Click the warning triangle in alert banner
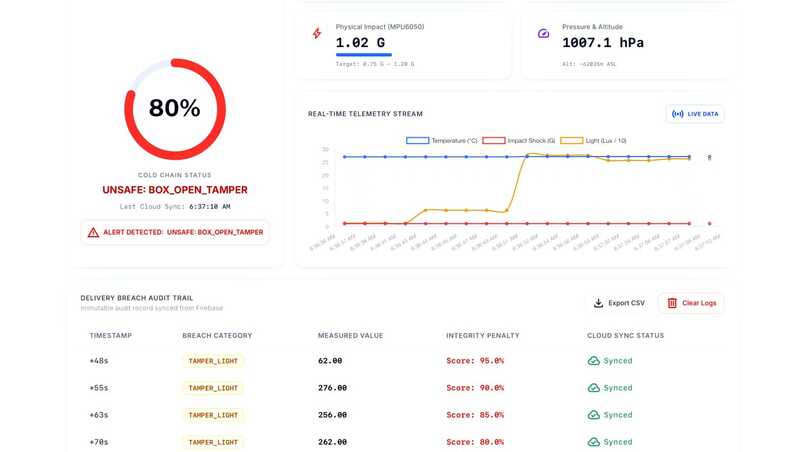 tap(93, 232)
